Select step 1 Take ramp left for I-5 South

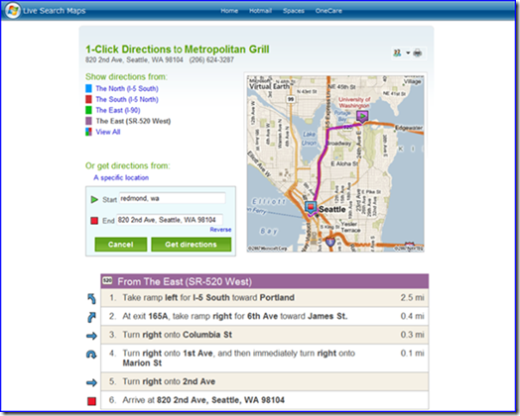[265, 298]
